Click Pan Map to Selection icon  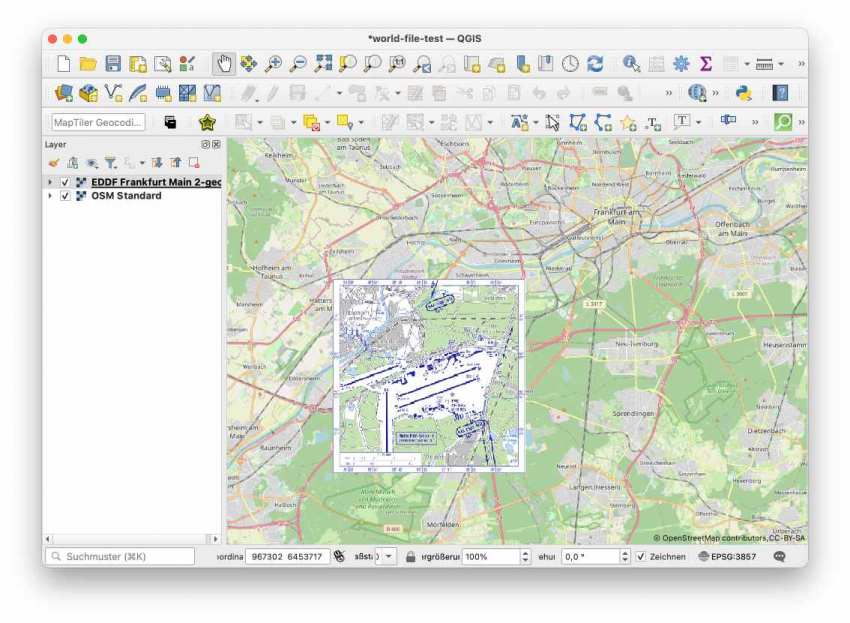(x=249, y=64)
